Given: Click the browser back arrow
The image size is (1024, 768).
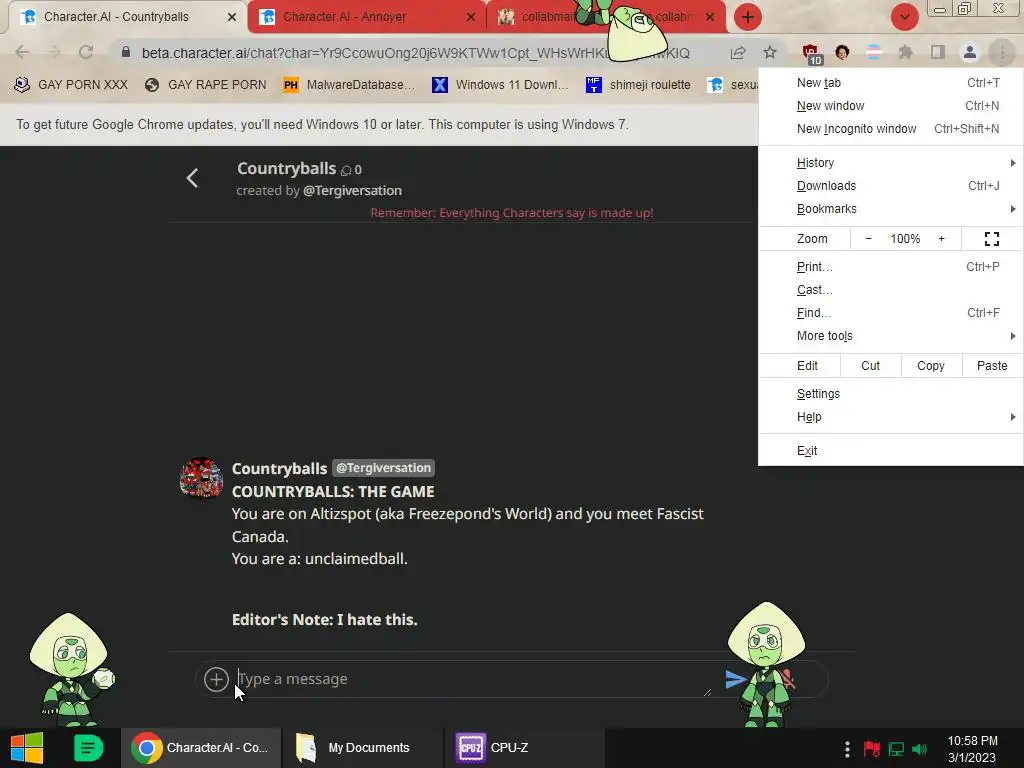Looking at the screenshot, I should 22,52.
